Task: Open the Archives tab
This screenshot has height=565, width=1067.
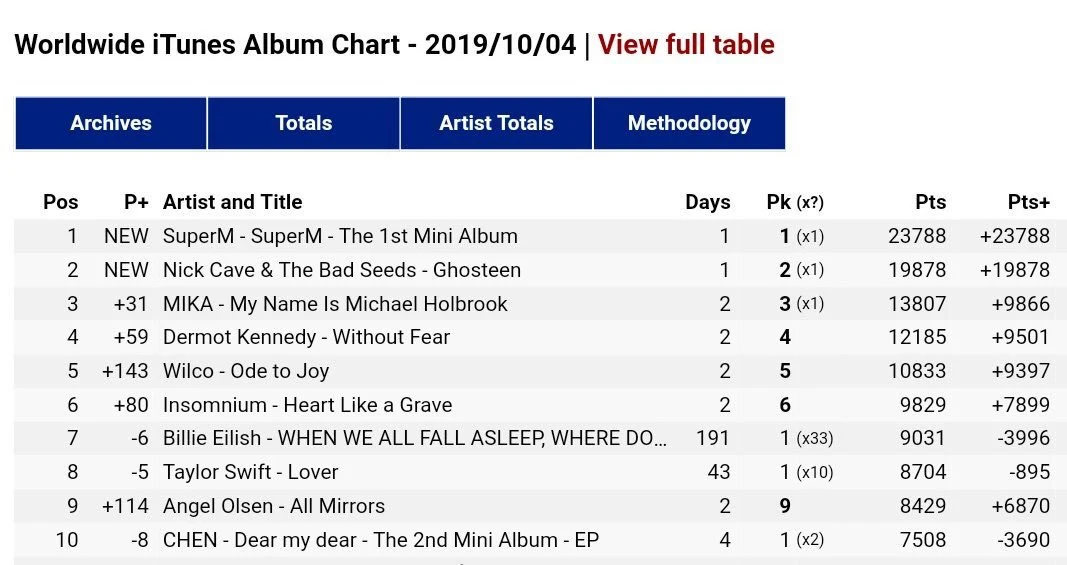Action: 111,124
